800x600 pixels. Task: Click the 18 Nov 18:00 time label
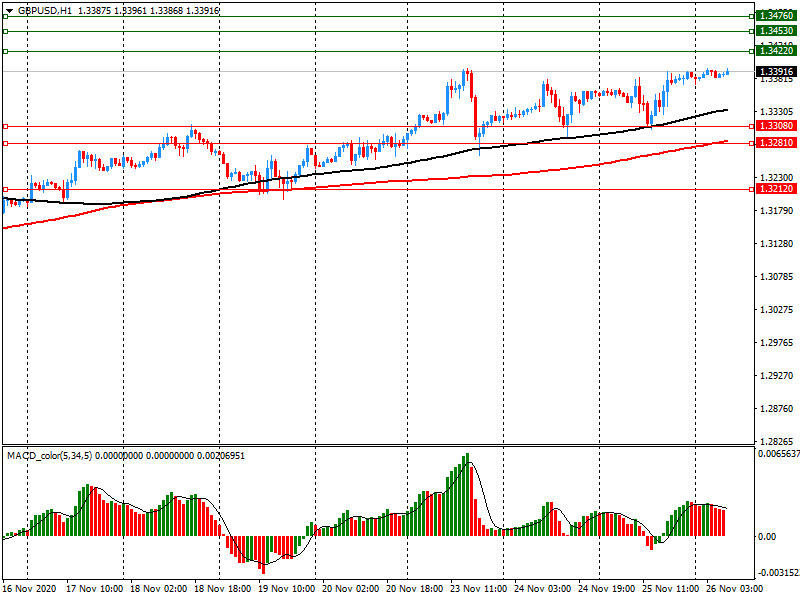click(x=222, y=589)
